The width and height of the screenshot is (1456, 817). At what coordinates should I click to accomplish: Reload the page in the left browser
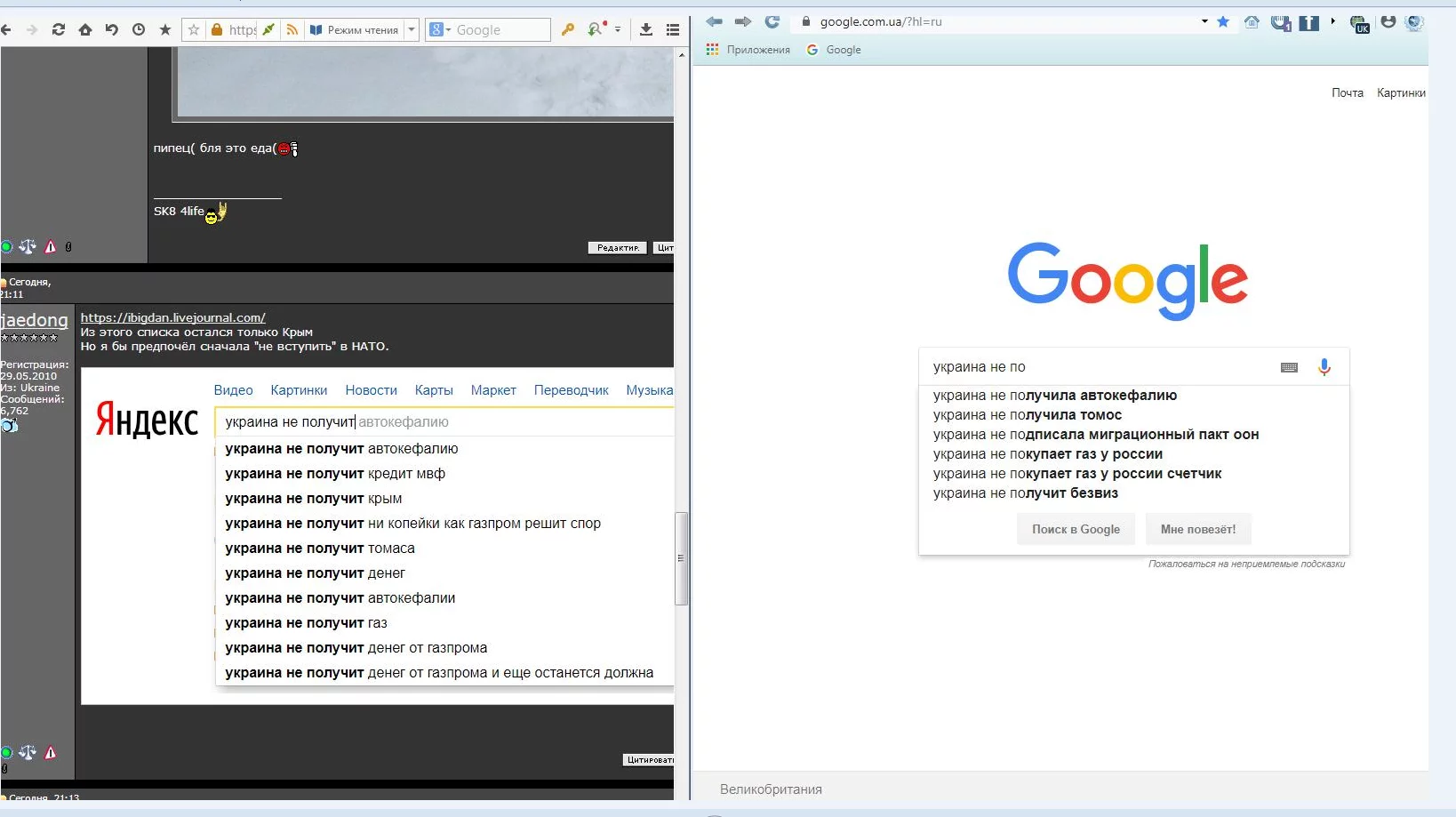[x=59, y=30]
